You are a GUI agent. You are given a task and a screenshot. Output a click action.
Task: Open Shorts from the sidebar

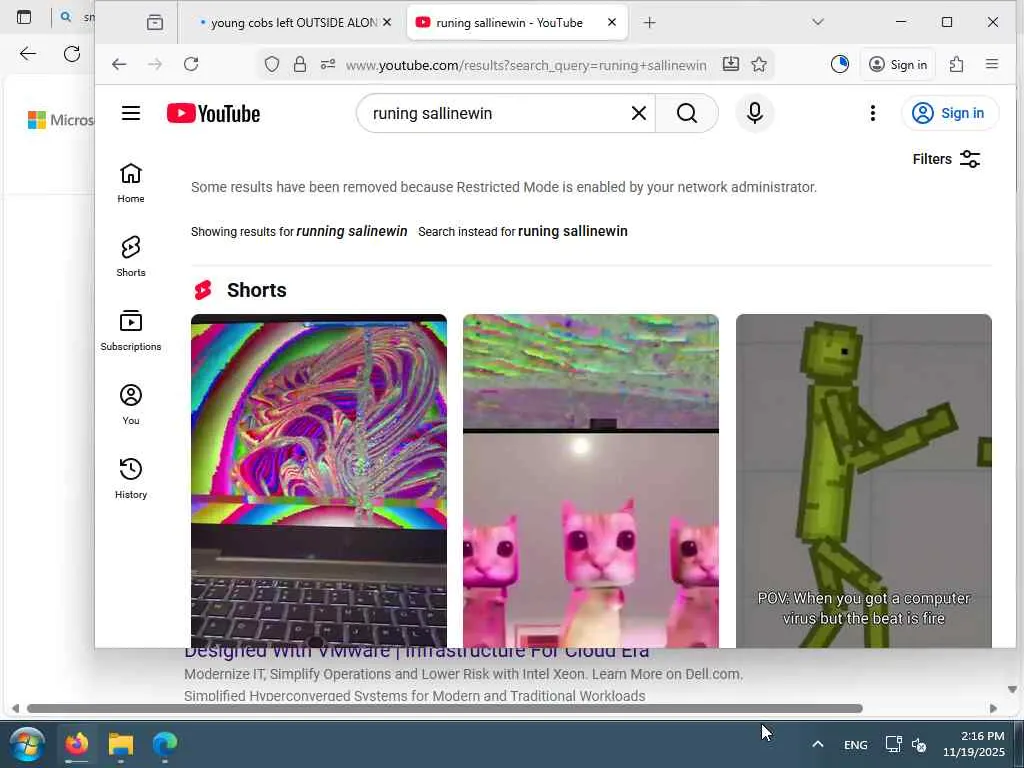click(131, 257)
